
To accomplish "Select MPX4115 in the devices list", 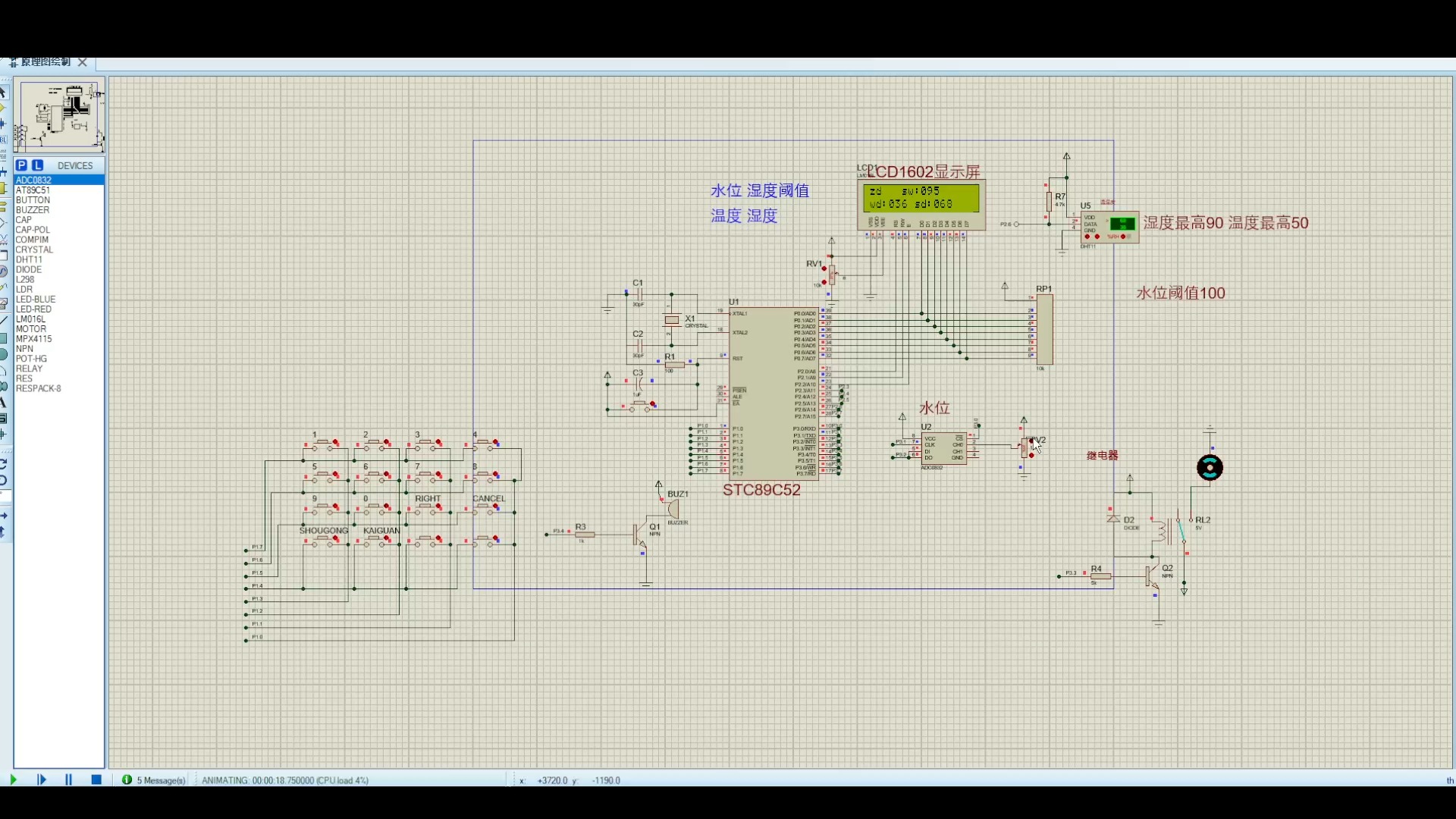I will [x=58, y=338].
